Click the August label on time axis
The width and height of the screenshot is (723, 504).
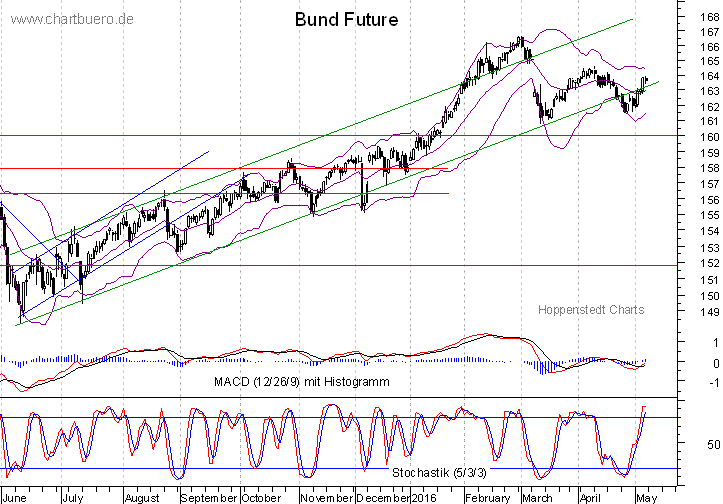coord(142,498)
